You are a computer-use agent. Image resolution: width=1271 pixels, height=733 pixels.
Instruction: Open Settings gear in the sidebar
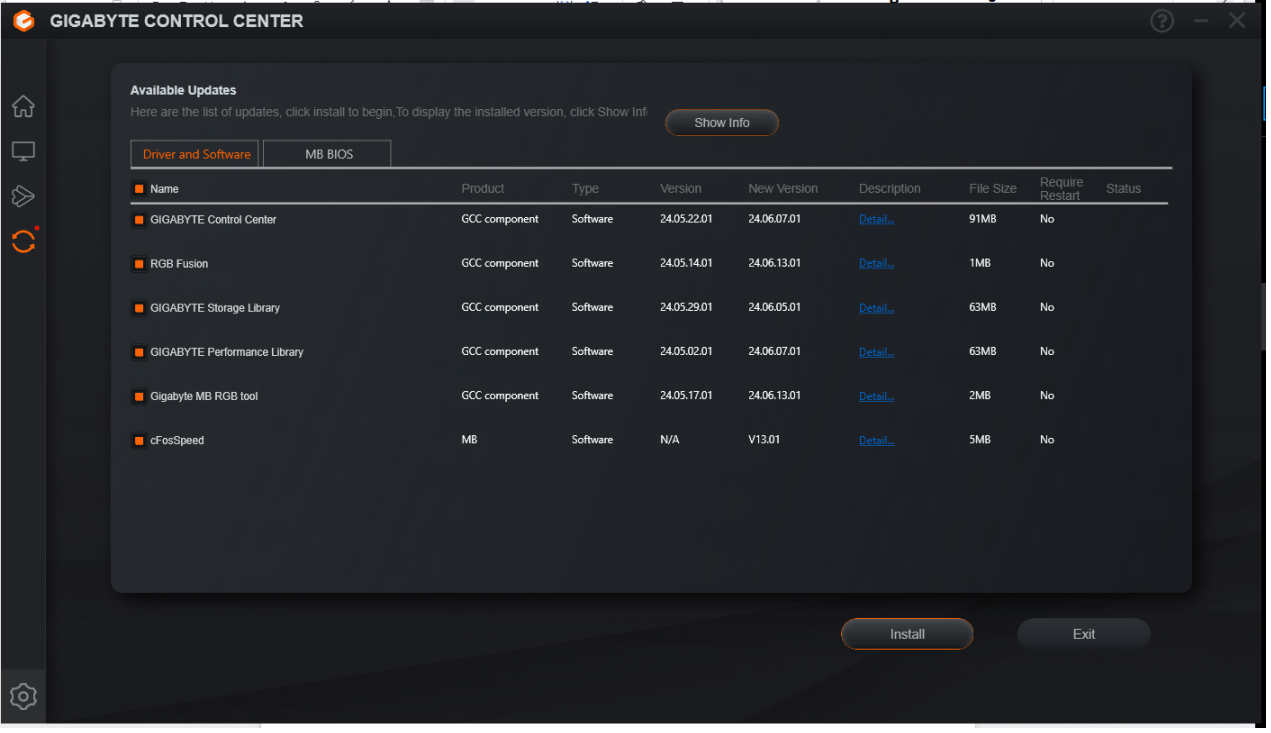23,696
